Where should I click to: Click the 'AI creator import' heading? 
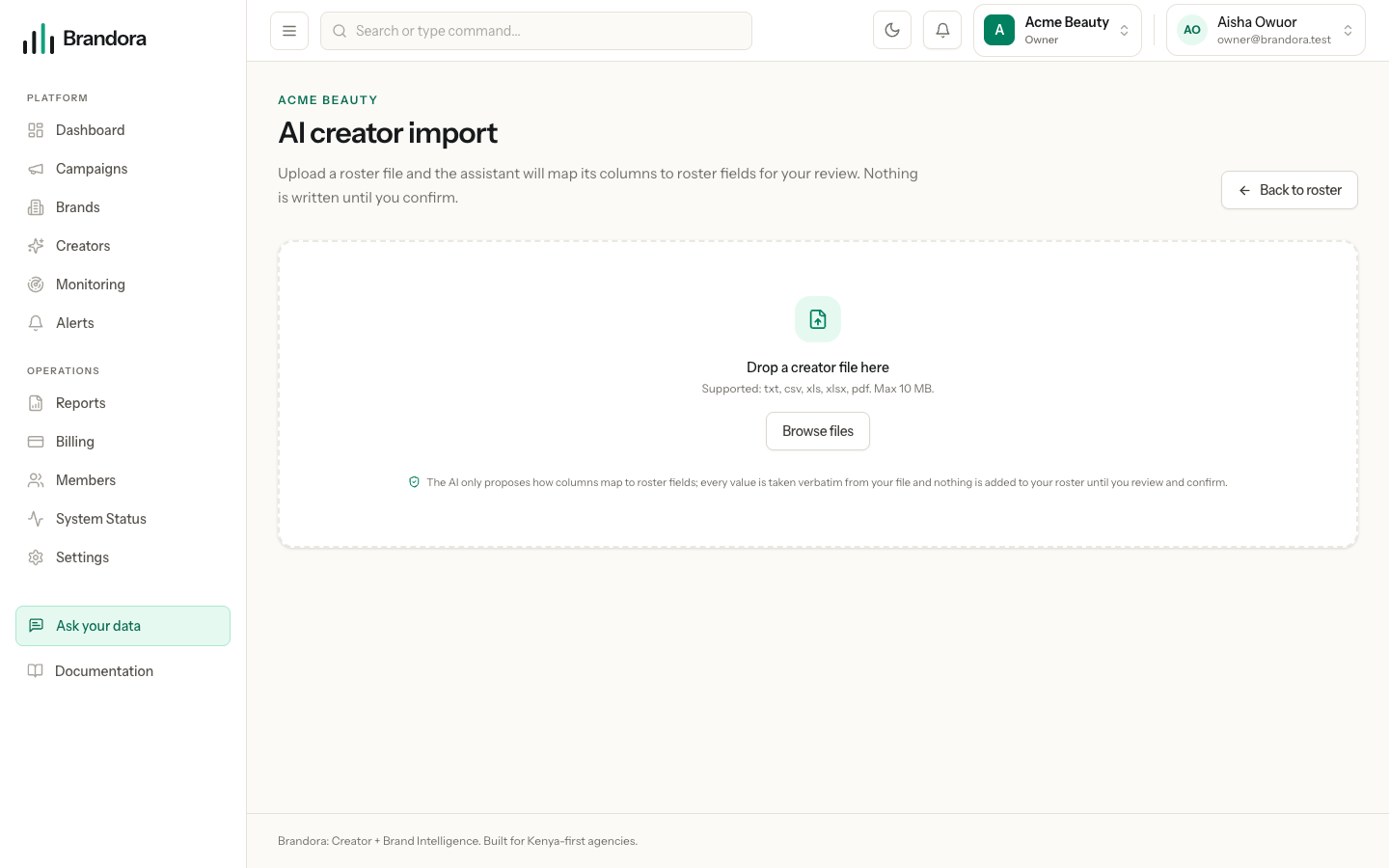point(388,133)
